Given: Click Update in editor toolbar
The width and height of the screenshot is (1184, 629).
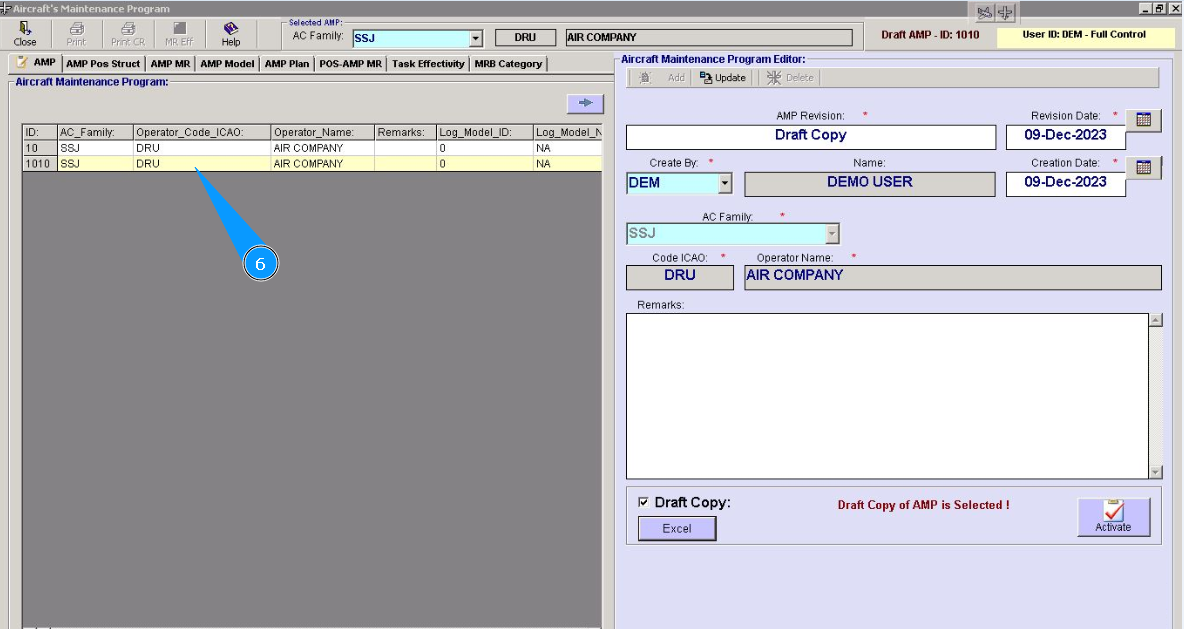Looking at the screenshot, I should click(723, 78).
